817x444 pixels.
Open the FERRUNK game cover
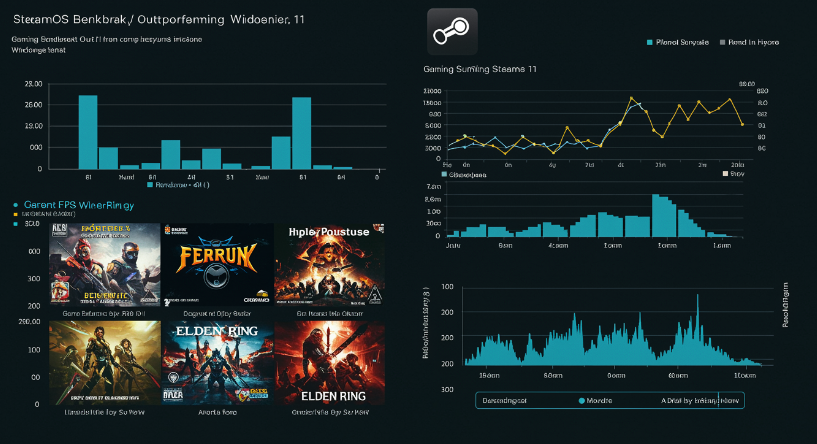coord(217,264)
